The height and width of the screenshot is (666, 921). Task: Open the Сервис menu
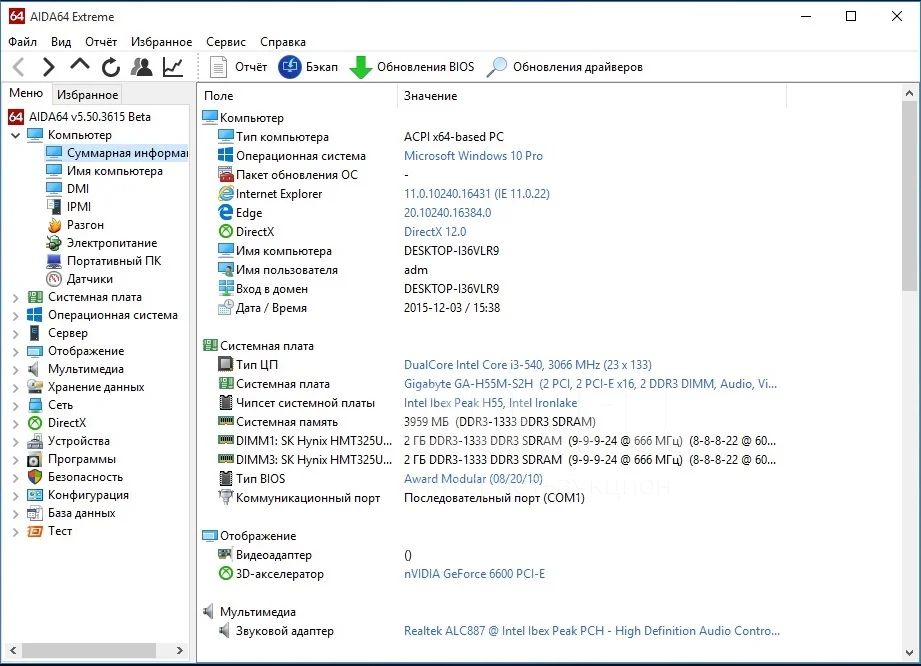click(x=226, y=42)
